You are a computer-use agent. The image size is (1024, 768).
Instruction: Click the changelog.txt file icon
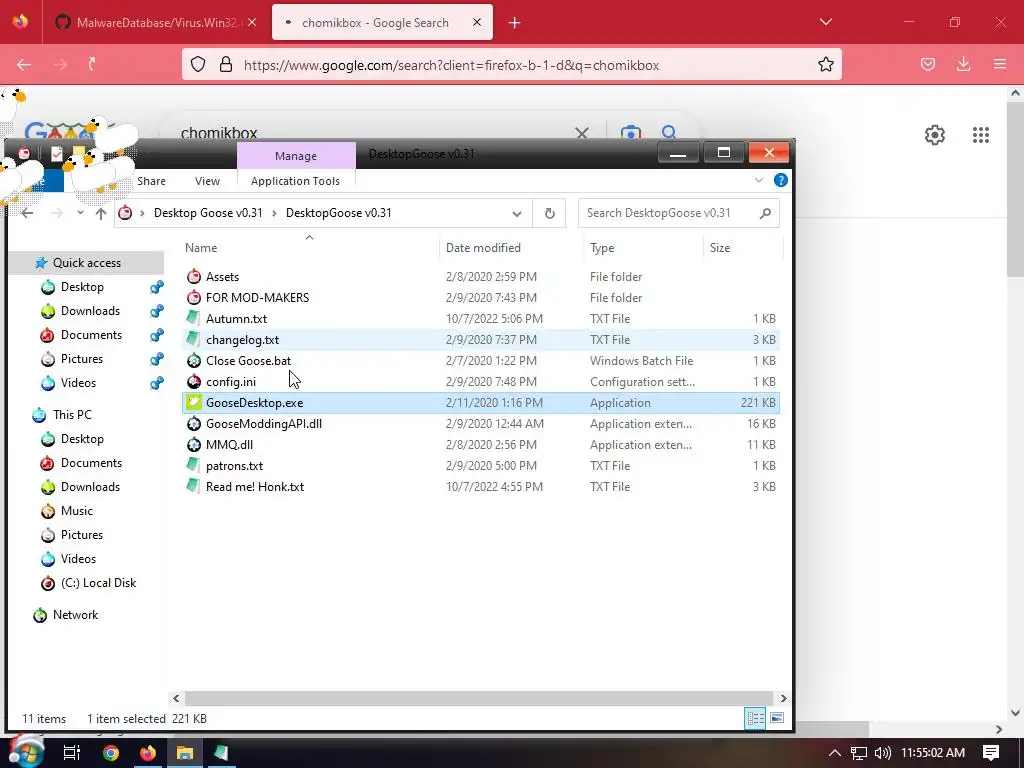193,340
